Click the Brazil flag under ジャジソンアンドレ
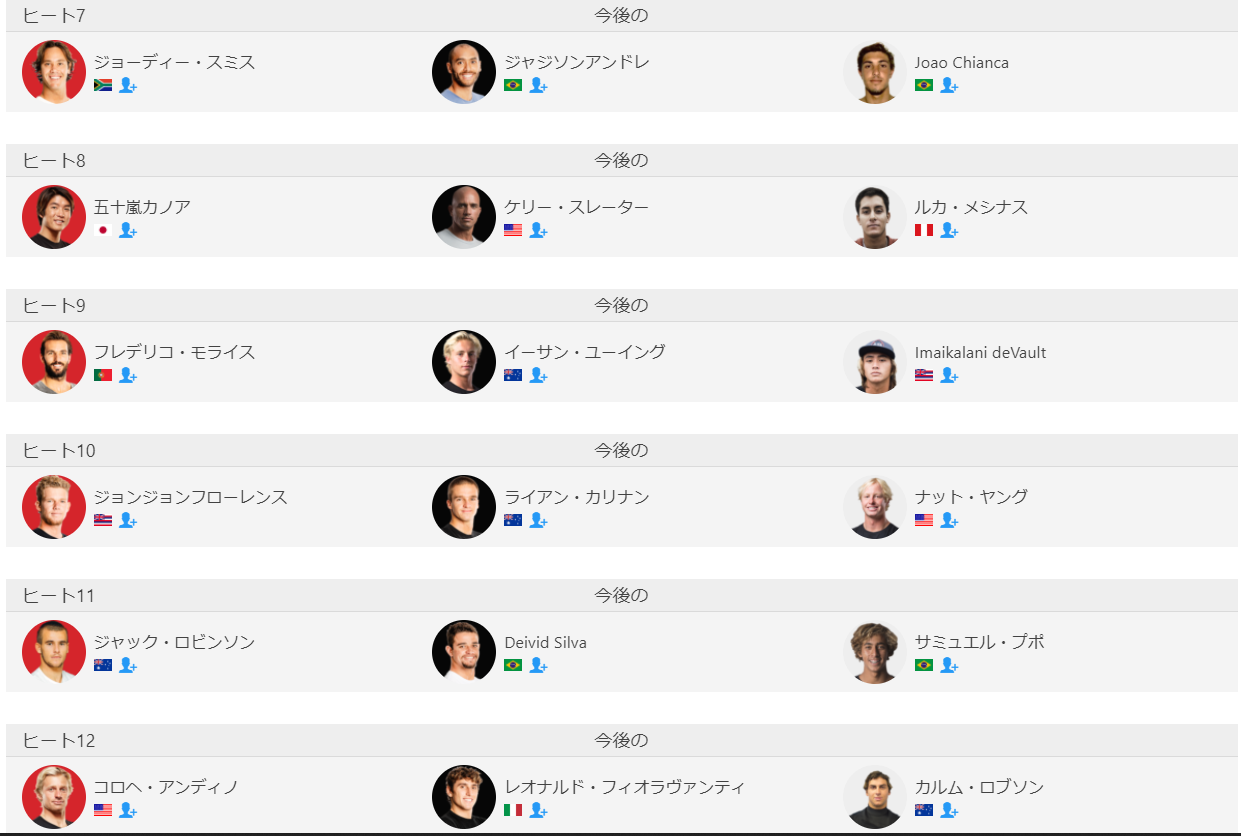The width and height of the screenshot is (1241, 836). (513, 86)
